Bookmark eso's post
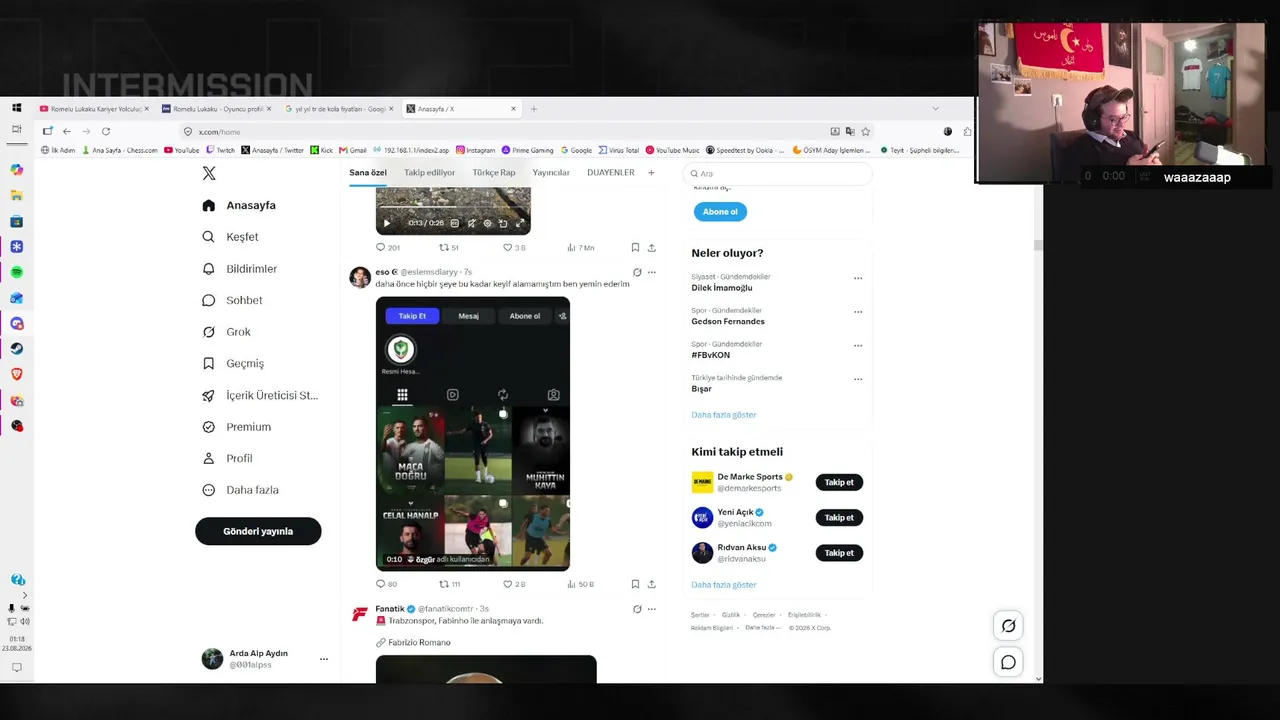 click(635, 584)
